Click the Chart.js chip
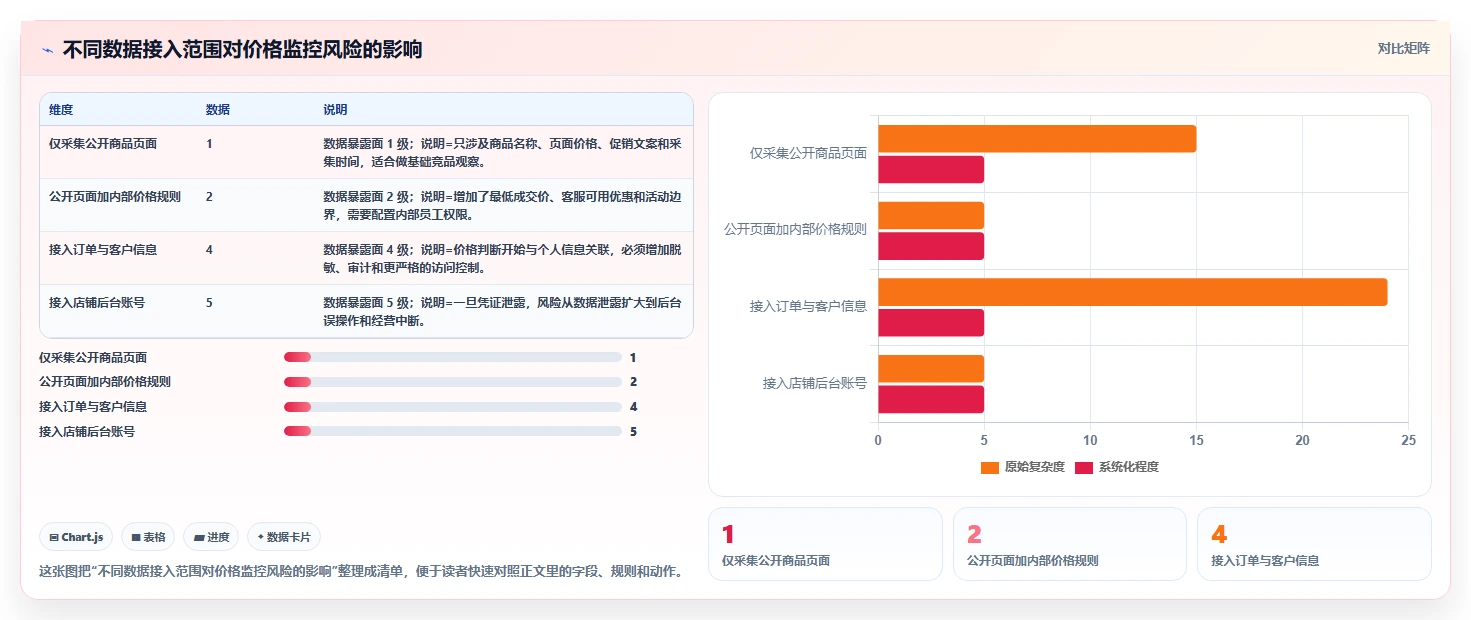This screenshot has height=620, width=1471. click(77, 537)
